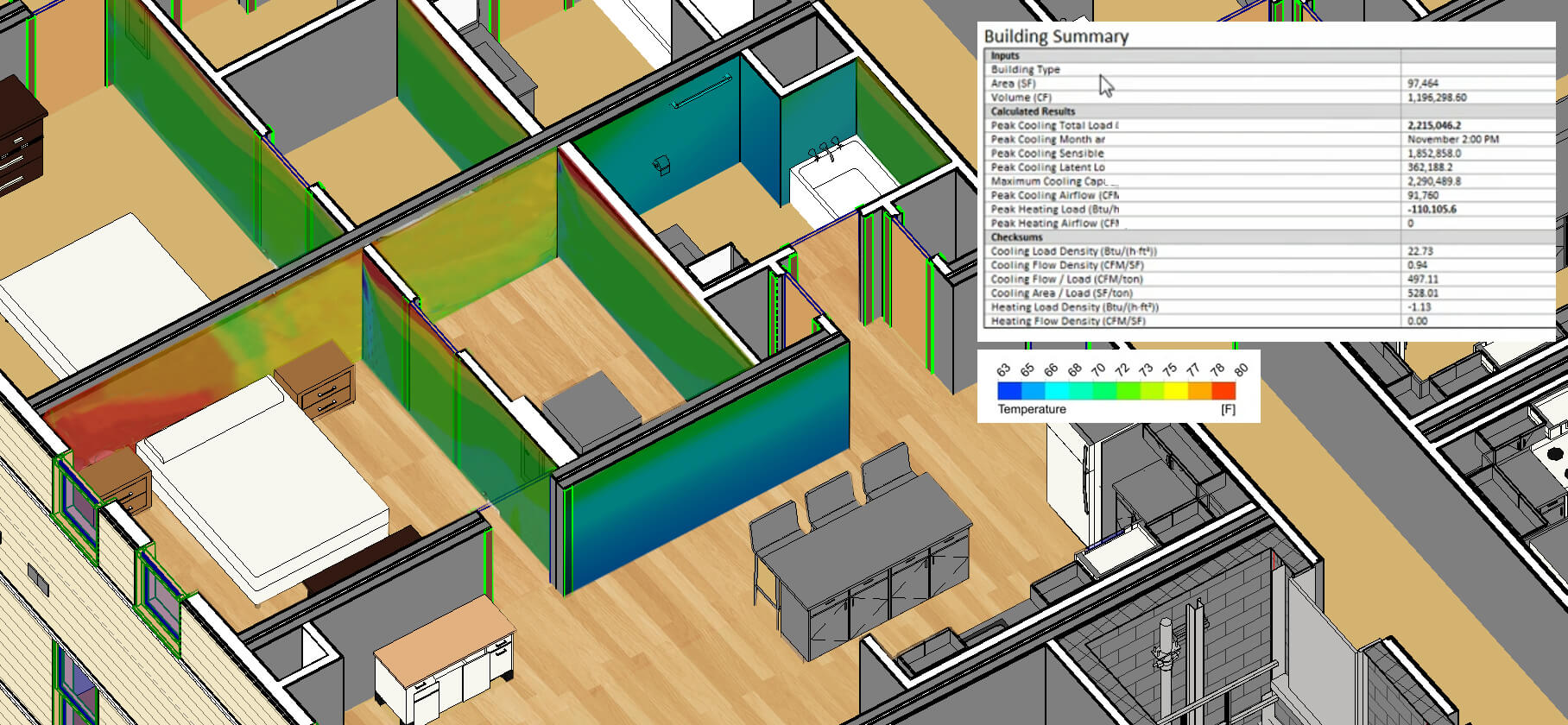Click the dark blue legend swatch
1568x725 pixels.
pos(1009,390)
